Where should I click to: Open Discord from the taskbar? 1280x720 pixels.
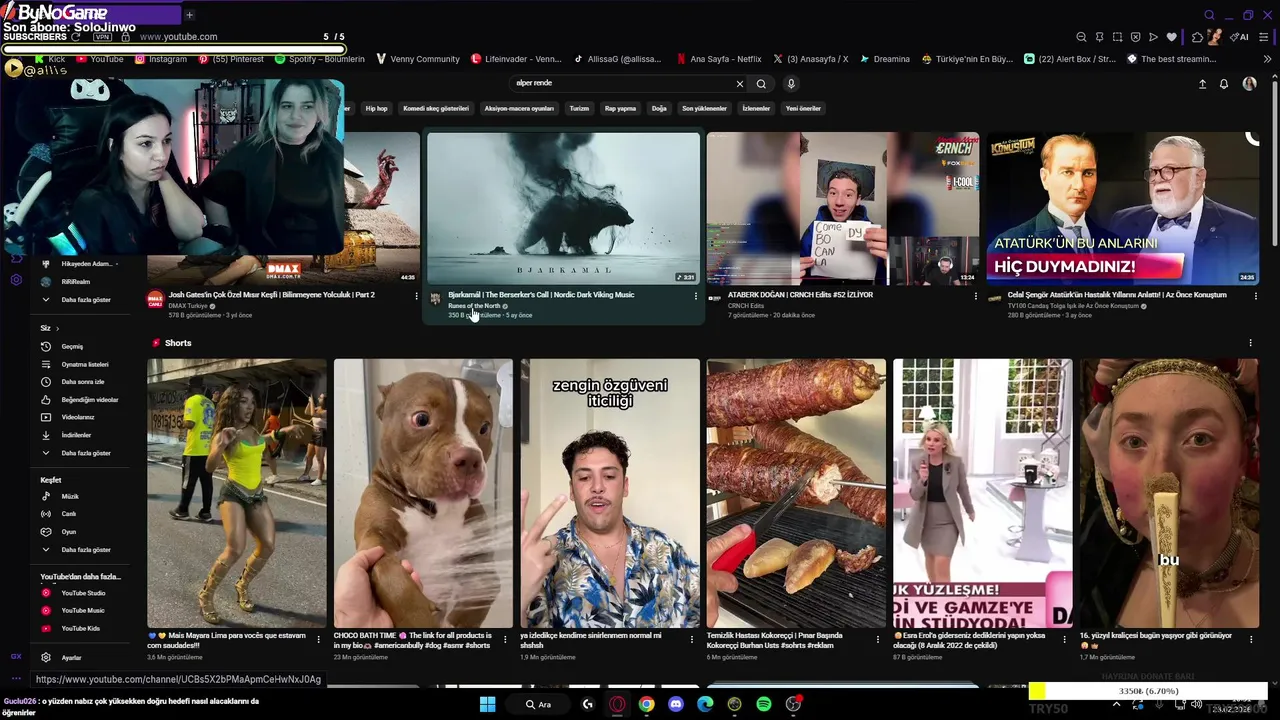(x=676, y=704)
